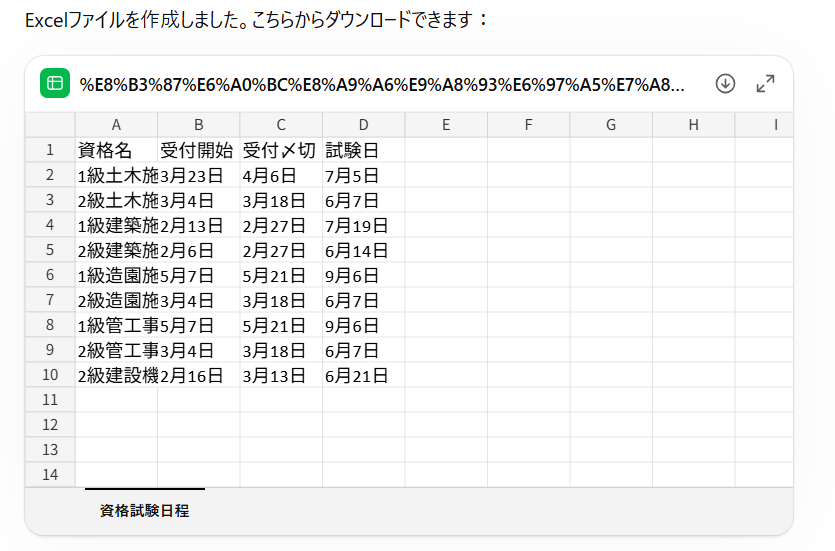Image resolution: width=835 pixels, height=551 pixels.
Task: Select cell containing 2月13日
Action: tap(198, 225)
